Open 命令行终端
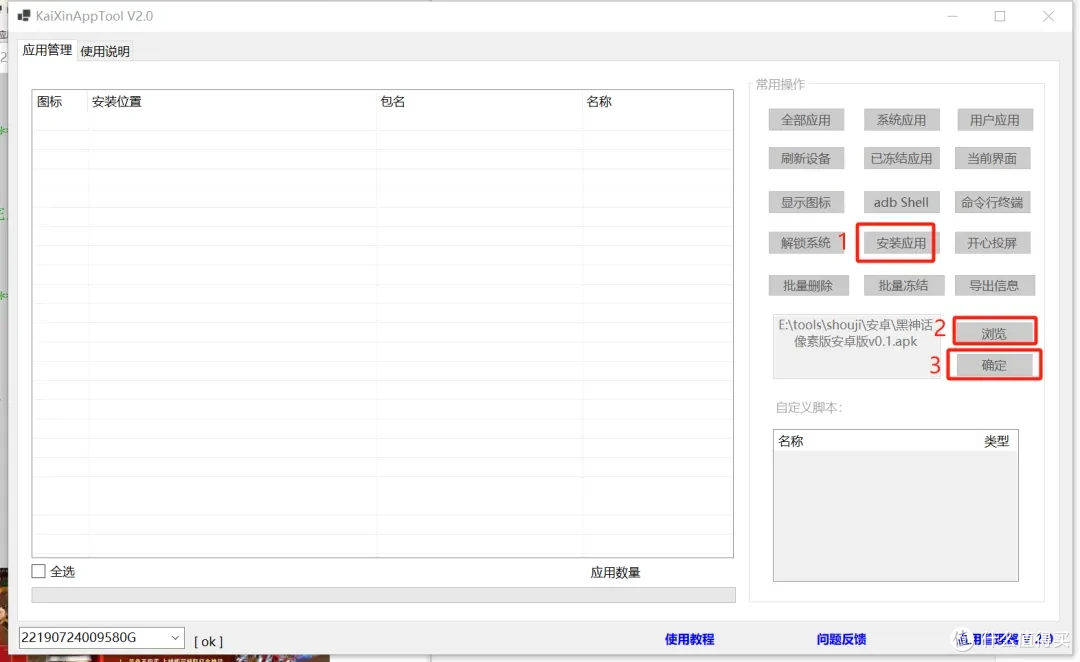 [x=992, y=203]
